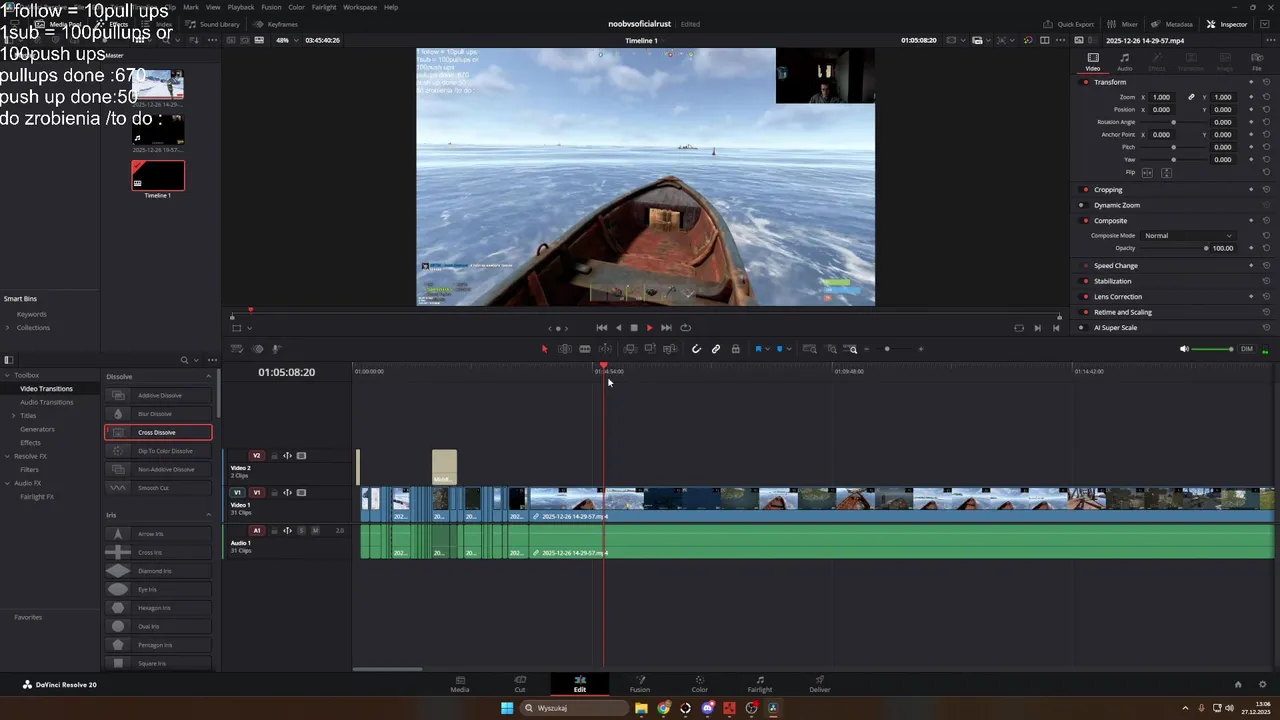The height and width of the screenshot is (720, 1280).
Task: Add a blue flag to the clip
Action: point(758,349)
